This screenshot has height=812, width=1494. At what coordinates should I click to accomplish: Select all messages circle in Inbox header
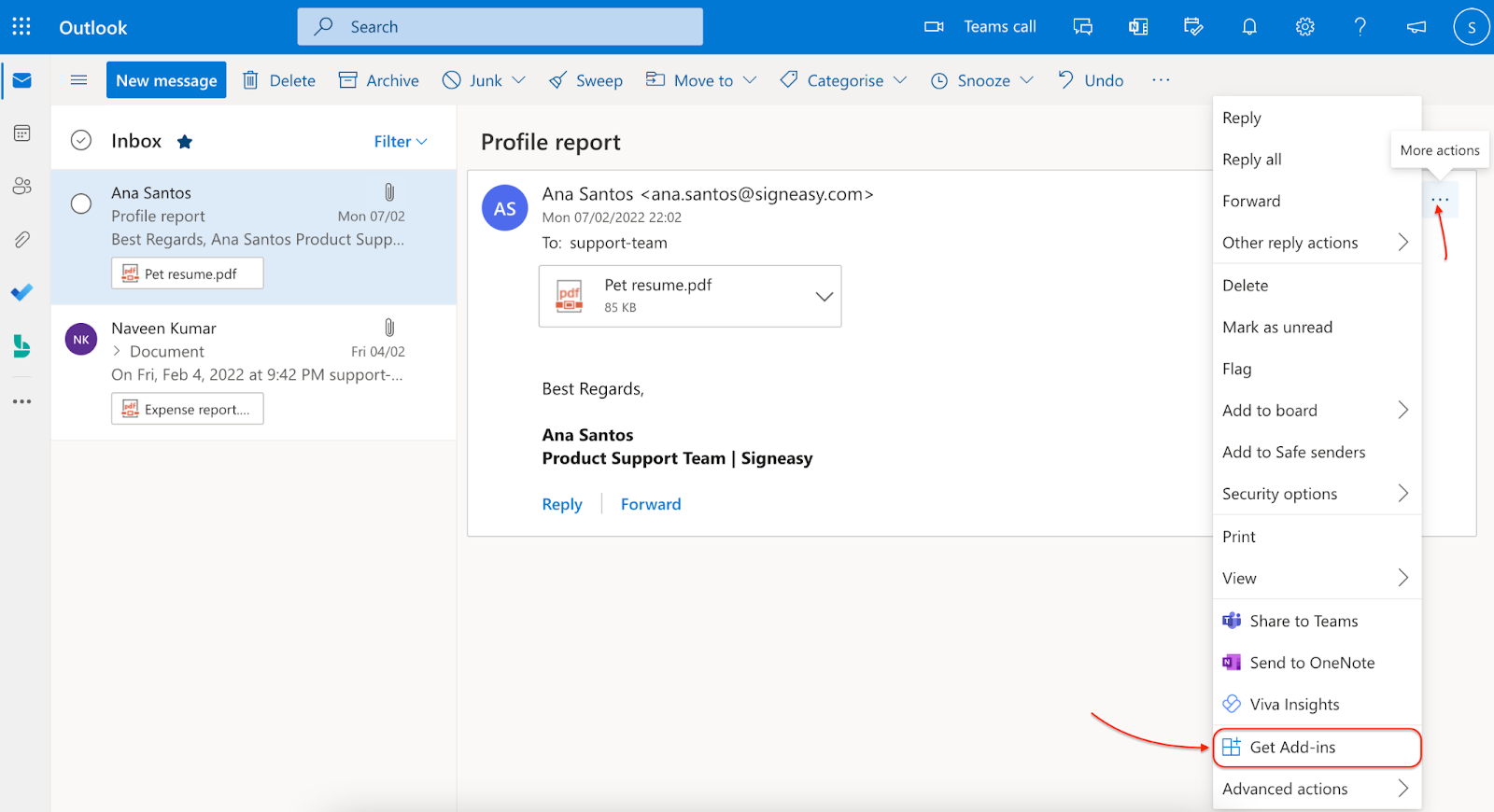[81, 141]
